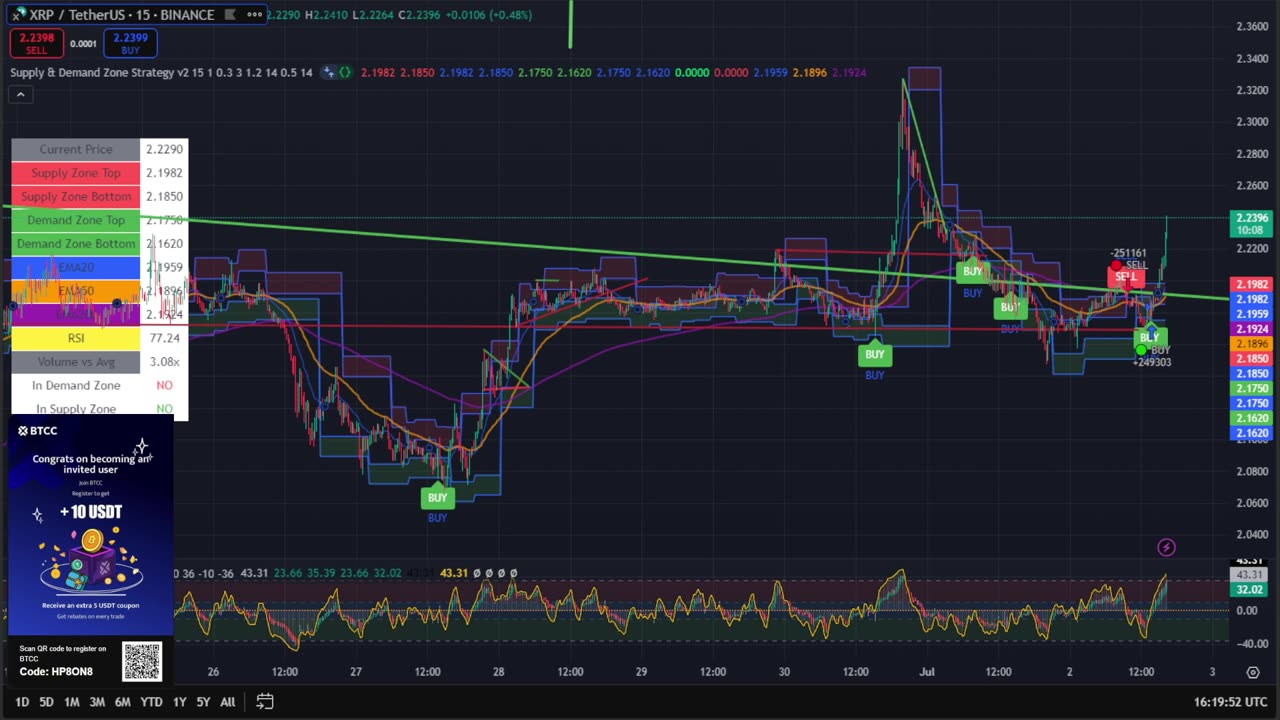Click the blue 2.2399 BUY button
The image size is (1280, 720).
tap(130, 43)
